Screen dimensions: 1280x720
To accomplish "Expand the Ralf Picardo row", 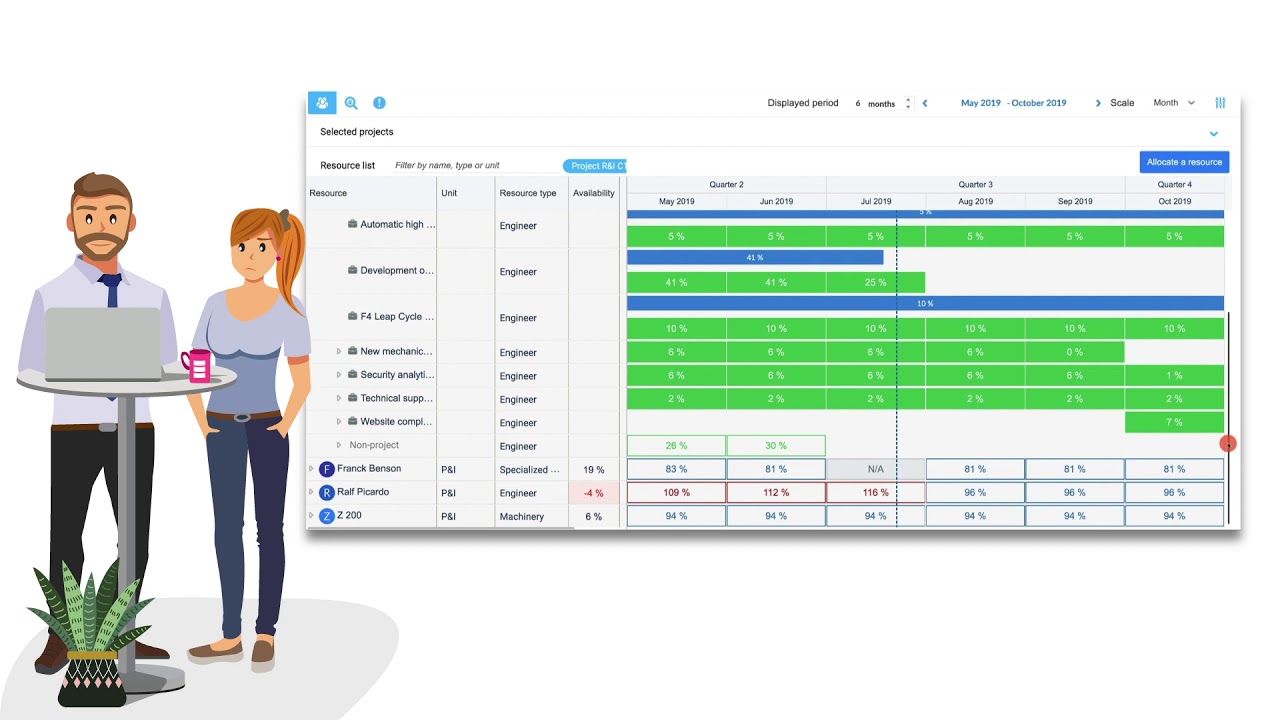I will (x=311, y=492).
